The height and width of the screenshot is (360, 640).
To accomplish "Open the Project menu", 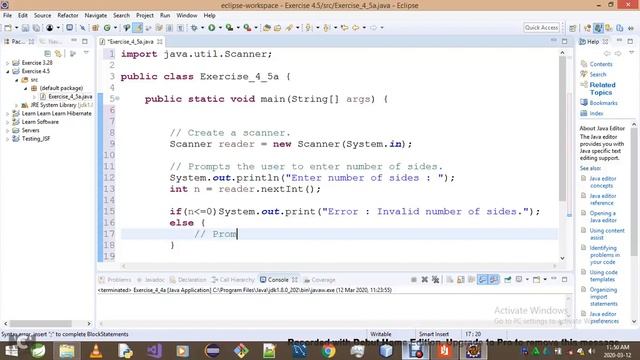I will 144,16.
